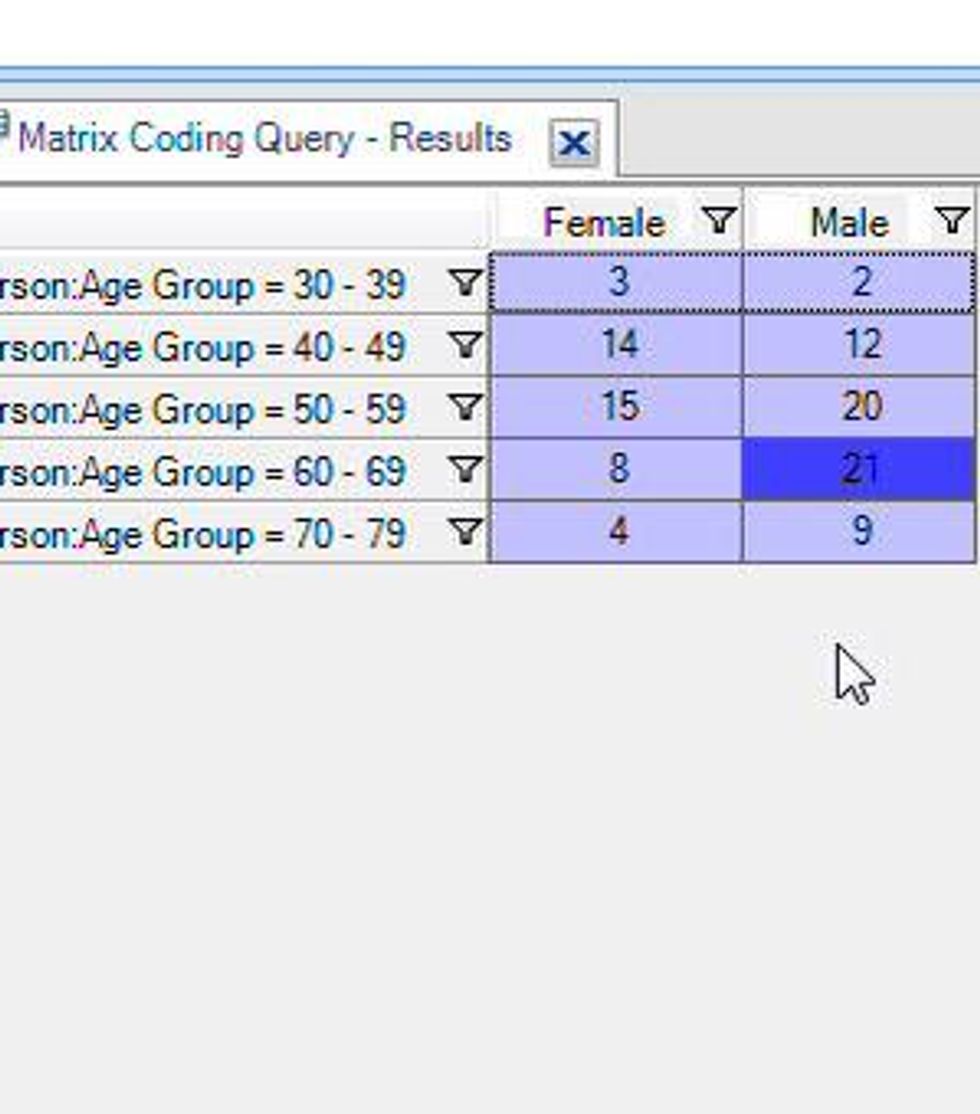Click filter icon on Female column header

[719, 221]
